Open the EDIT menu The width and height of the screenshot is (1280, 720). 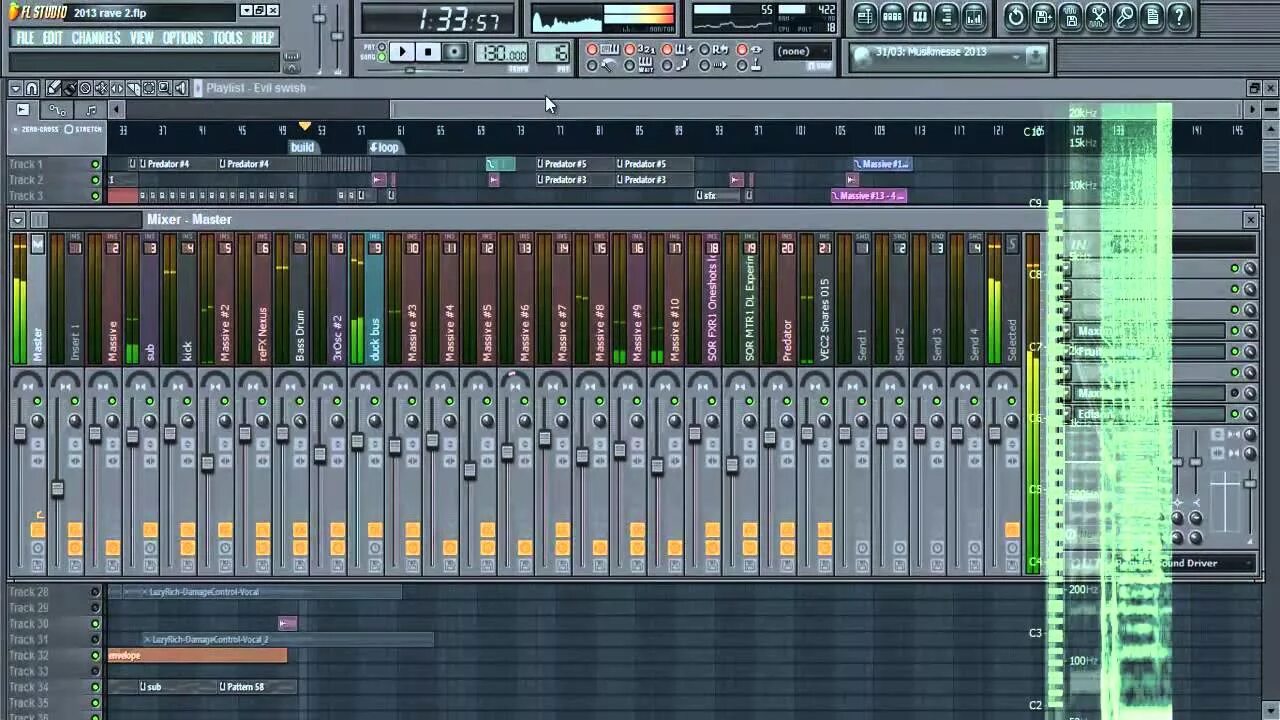point(53,38)
